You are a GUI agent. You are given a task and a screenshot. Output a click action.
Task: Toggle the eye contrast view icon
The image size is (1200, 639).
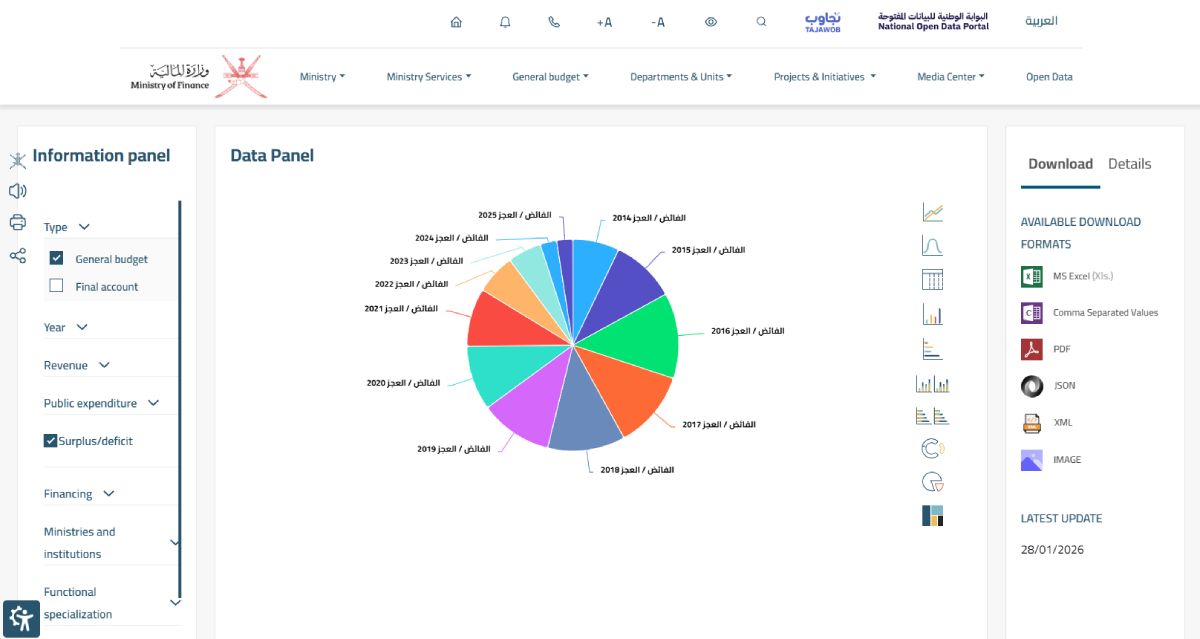click(x=711, y=22)
